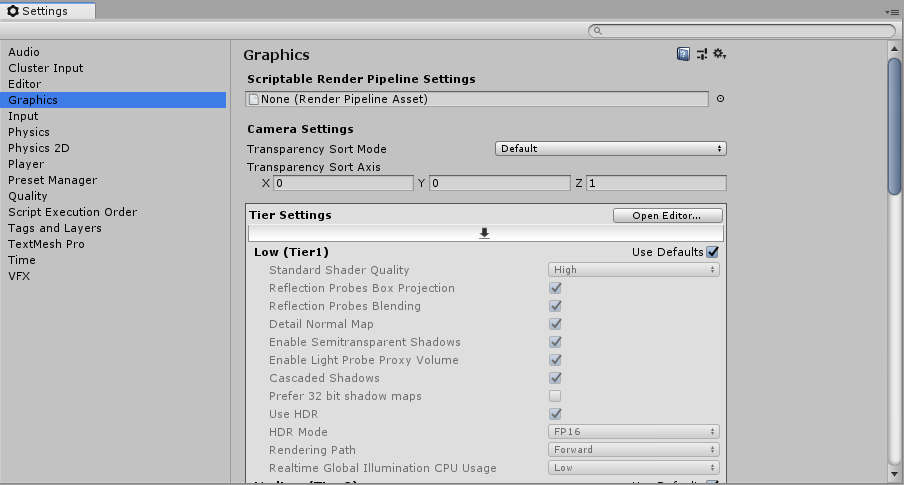The image size is (904, 485).
Task: Click the Open Editor button
Action: click(x=668, y=215)
